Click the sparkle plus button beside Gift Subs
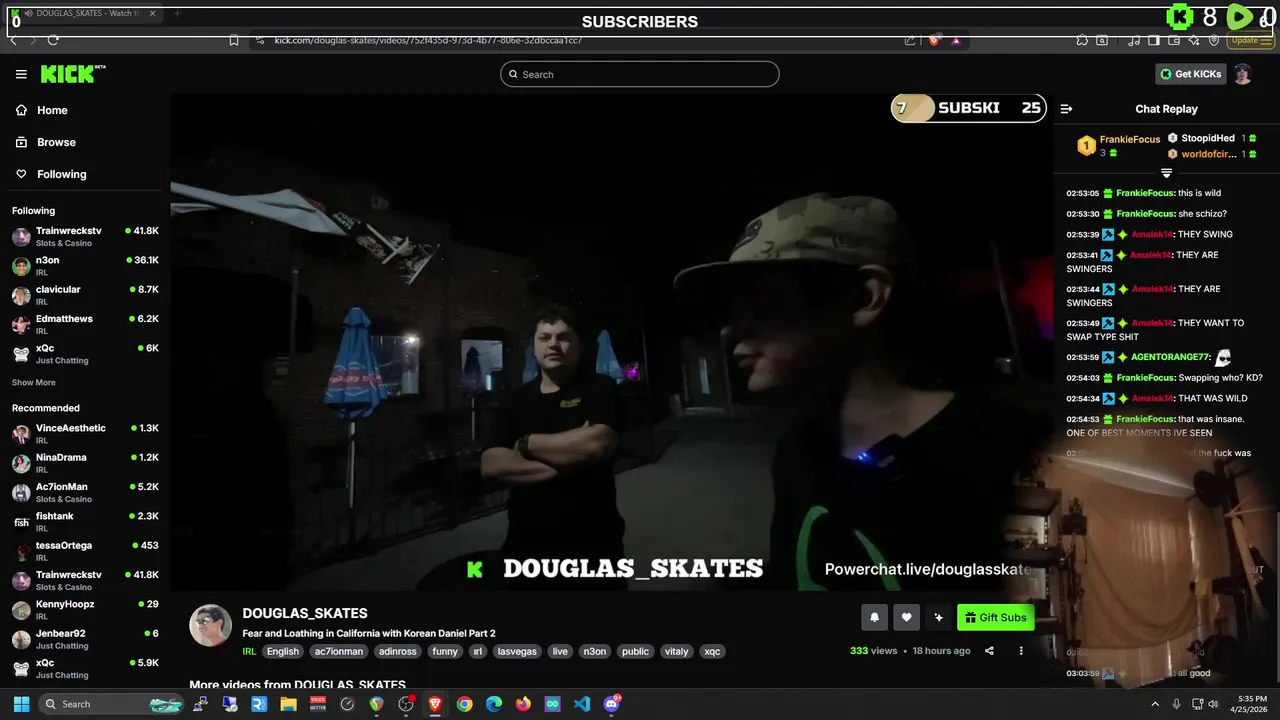1280x720 pixels. 938,618
